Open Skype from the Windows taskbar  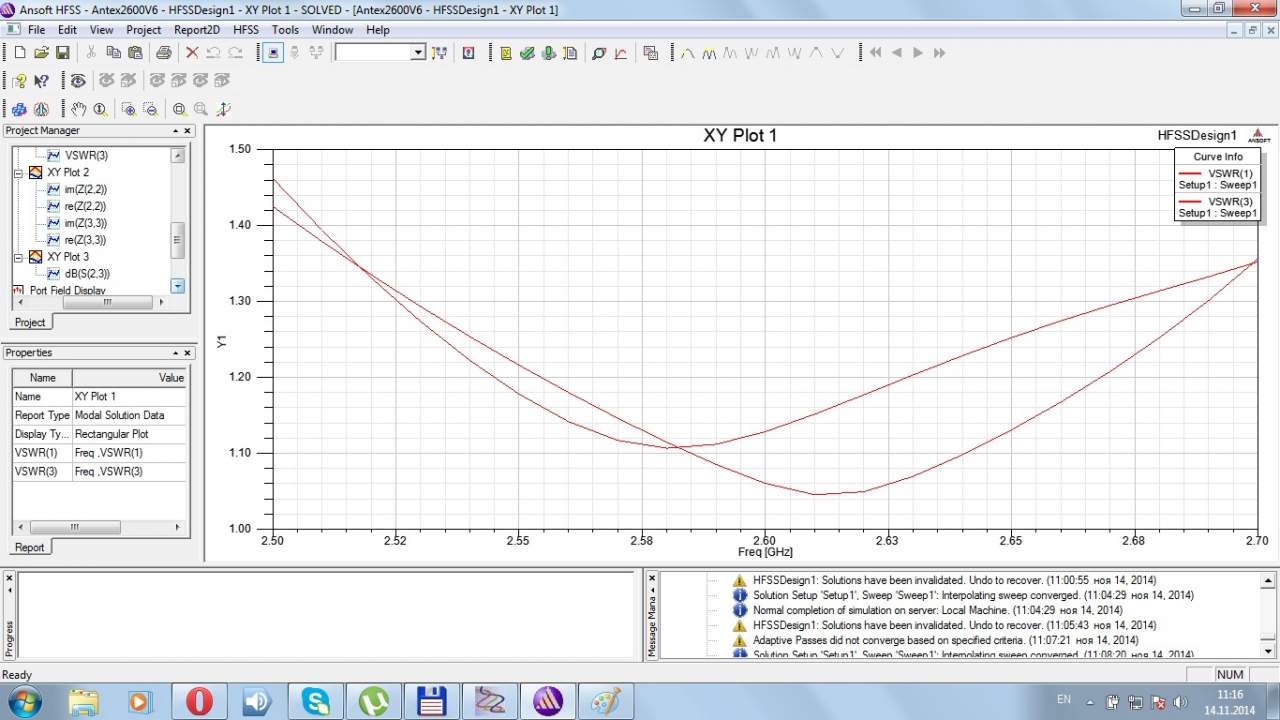pyautogui.click(x=315, y=701)
